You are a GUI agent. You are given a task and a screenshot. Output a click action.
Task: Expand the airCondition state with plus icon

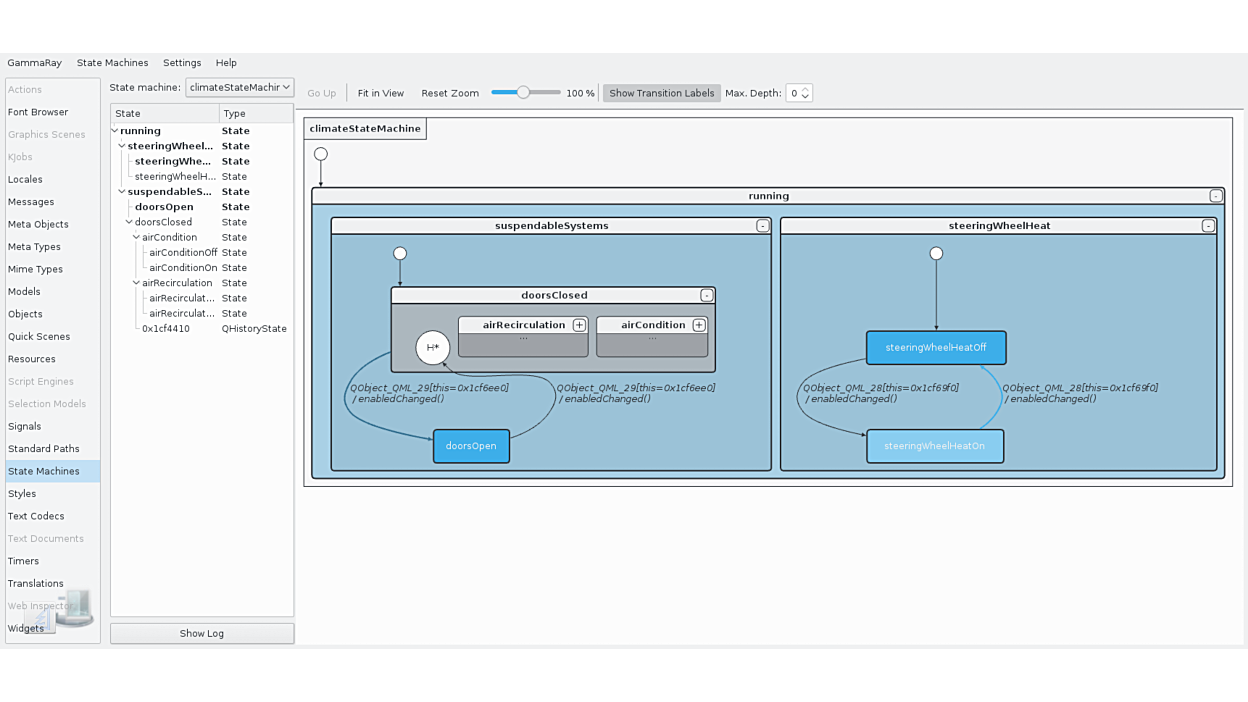[699, 325]
